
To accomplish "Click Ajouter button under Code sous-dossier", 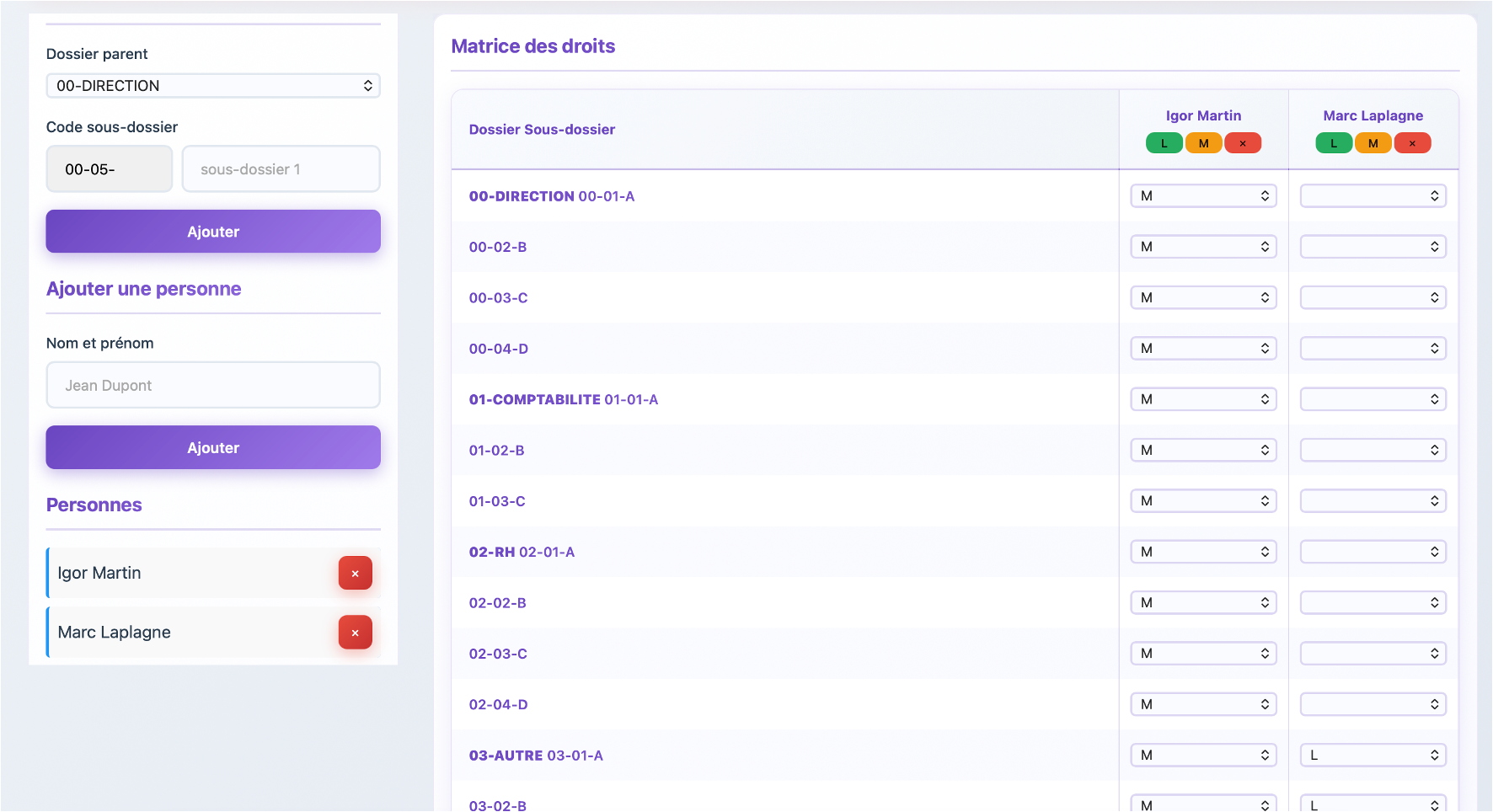I will (213, 232).
